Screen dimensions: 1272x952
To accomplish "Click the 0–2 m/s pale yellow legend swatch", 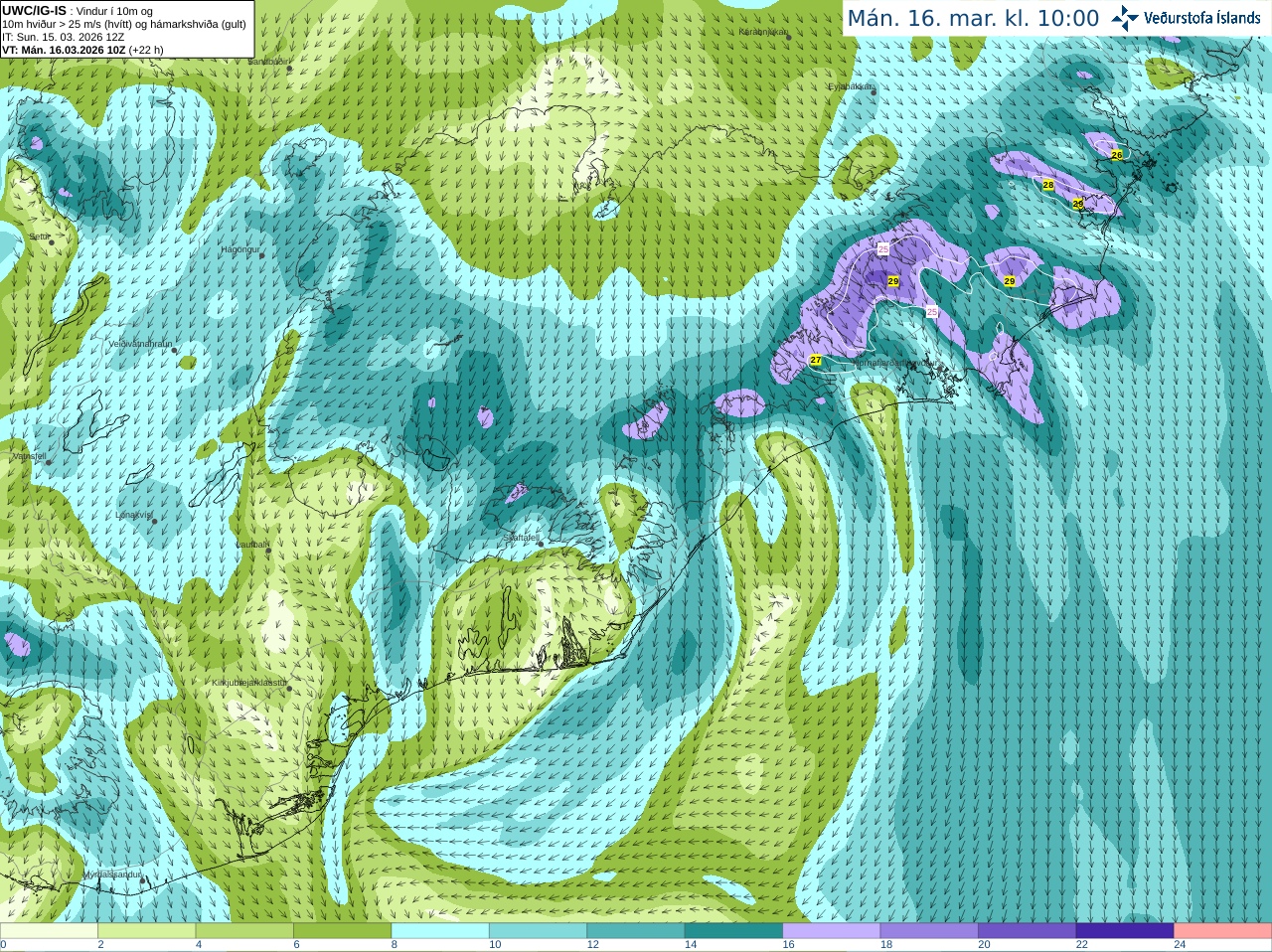I will [x=49, y=931].
